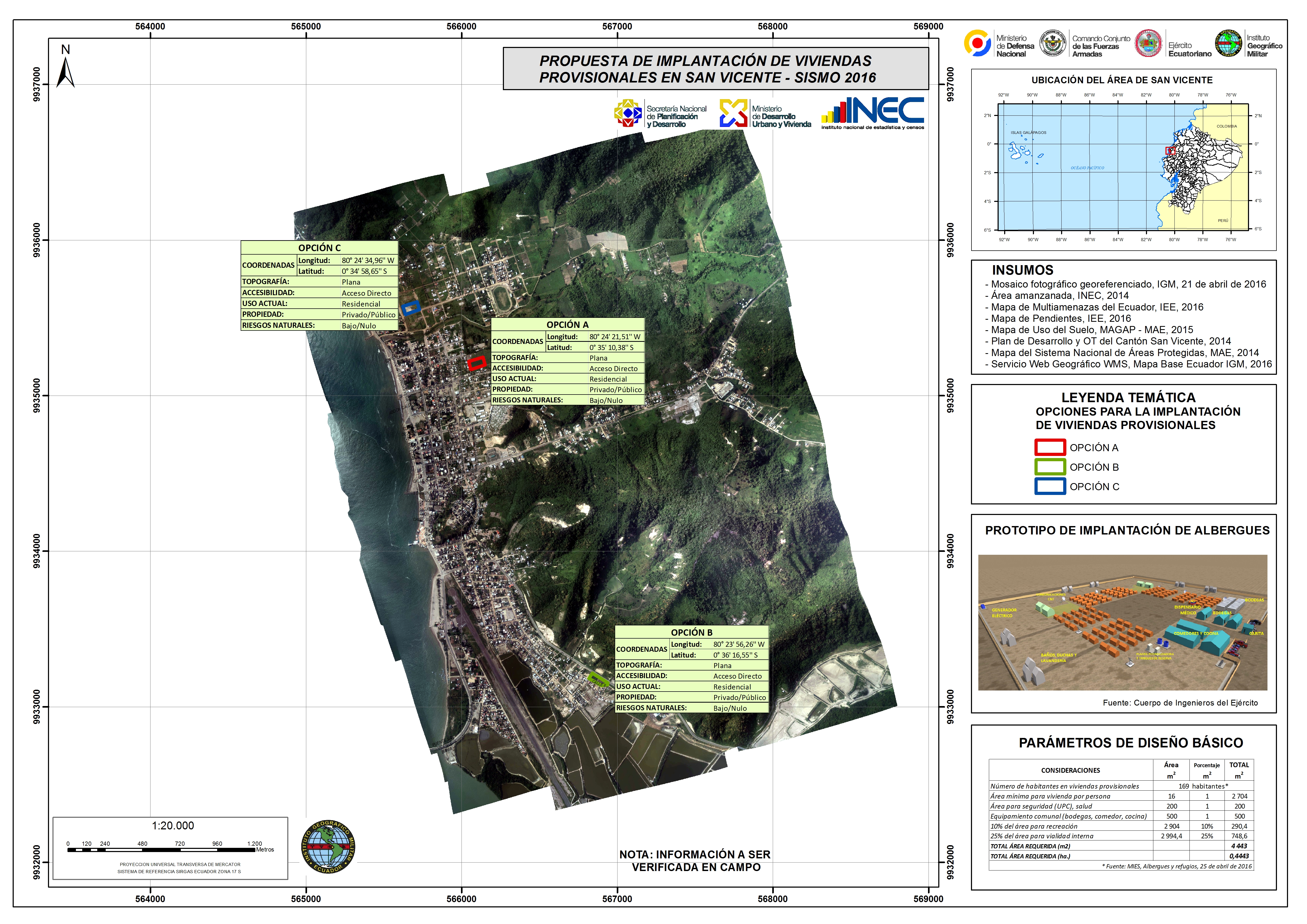Click the Opción B info table header
Viewport: 1307px width, 924px height.
[x=691, y=633]
